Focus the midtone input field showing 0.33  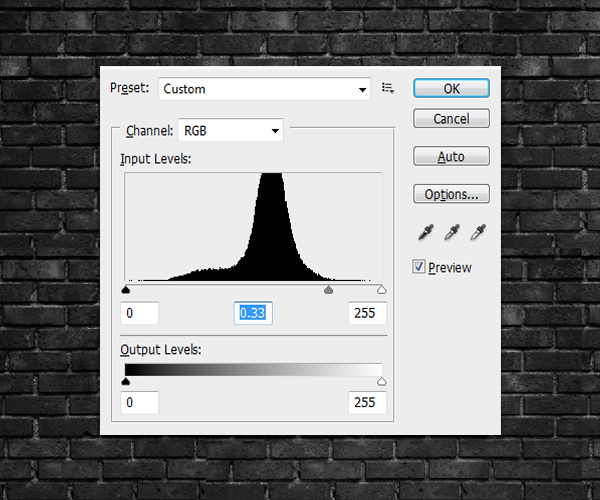pyautogui.click(x=254, y=313)
